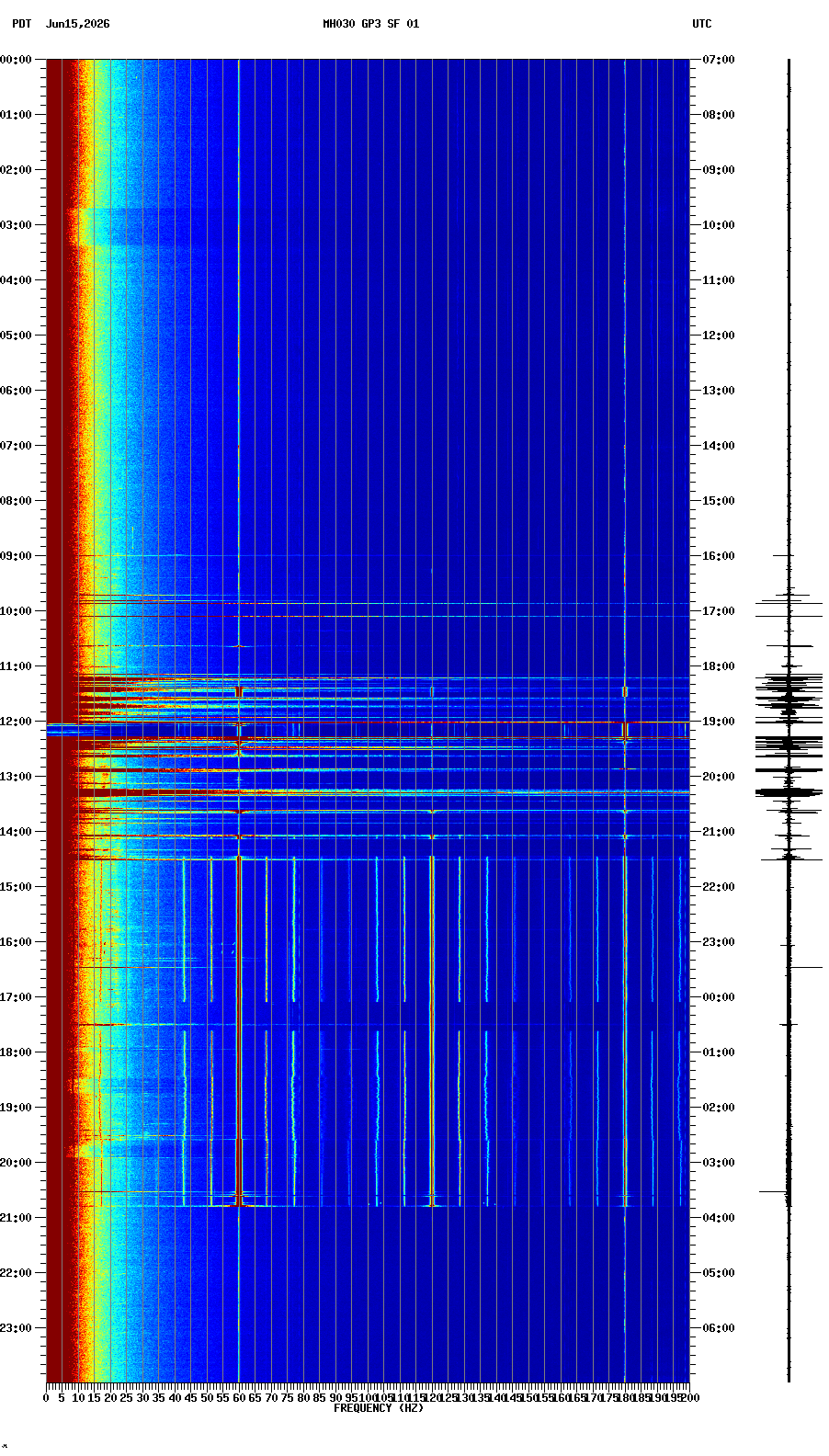Click the 08:00 label on UTC axis
Screen dimensions: 829x1456
pos(719,115)
